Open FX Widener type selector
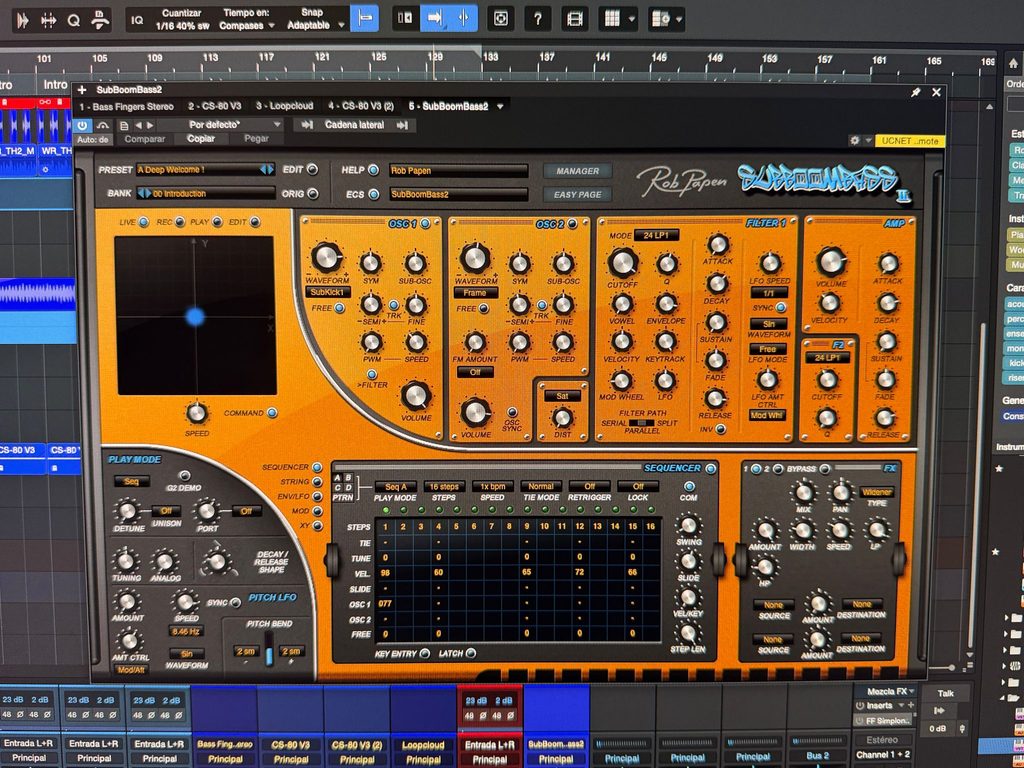 [x=876, y=492]
